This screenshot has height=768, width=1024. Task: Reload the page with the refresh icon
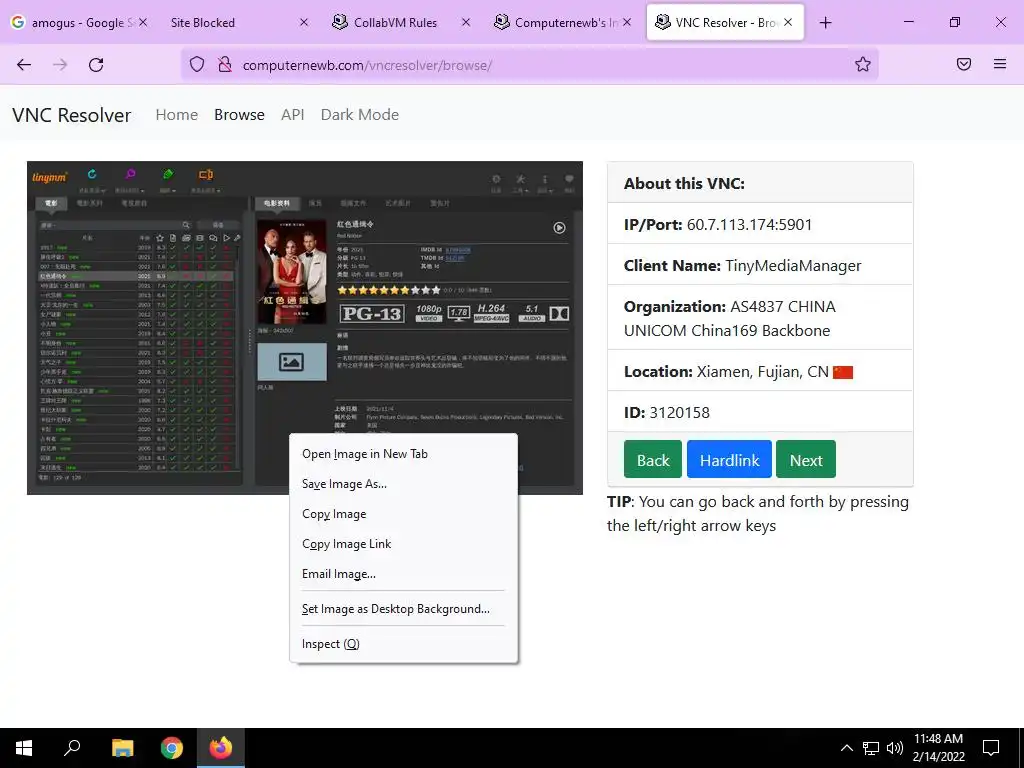click(x=96, y=65)
